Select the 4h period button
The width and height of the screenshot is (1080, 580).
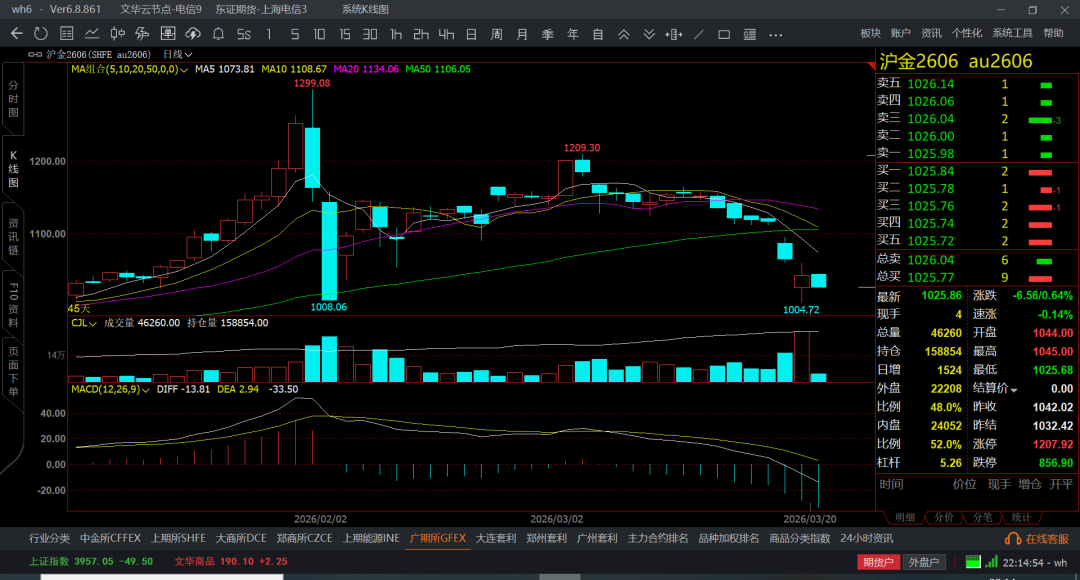tap(446, 34)
